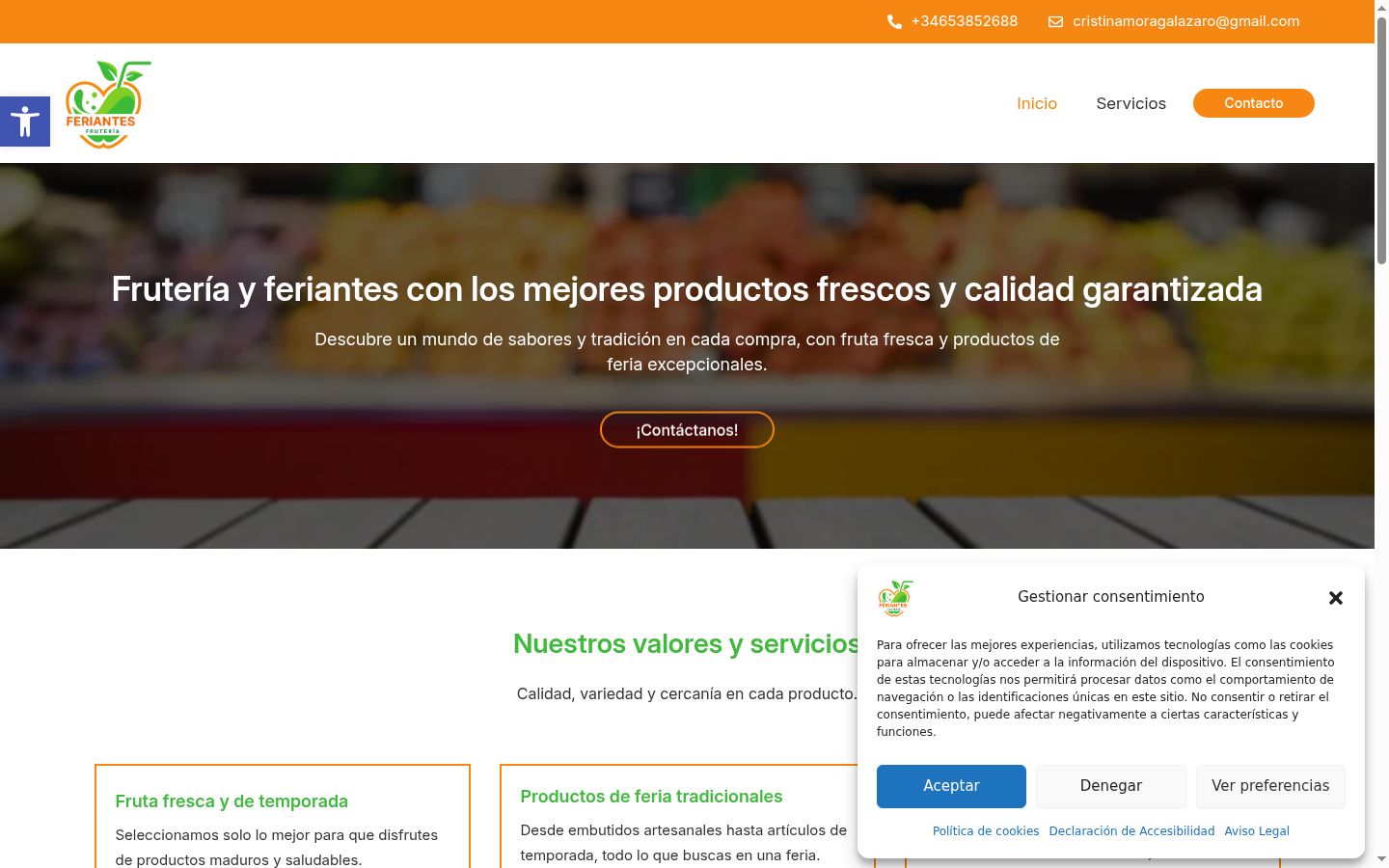Open the Servicios menu item

pyautogui.click(x=1130, y=103)
